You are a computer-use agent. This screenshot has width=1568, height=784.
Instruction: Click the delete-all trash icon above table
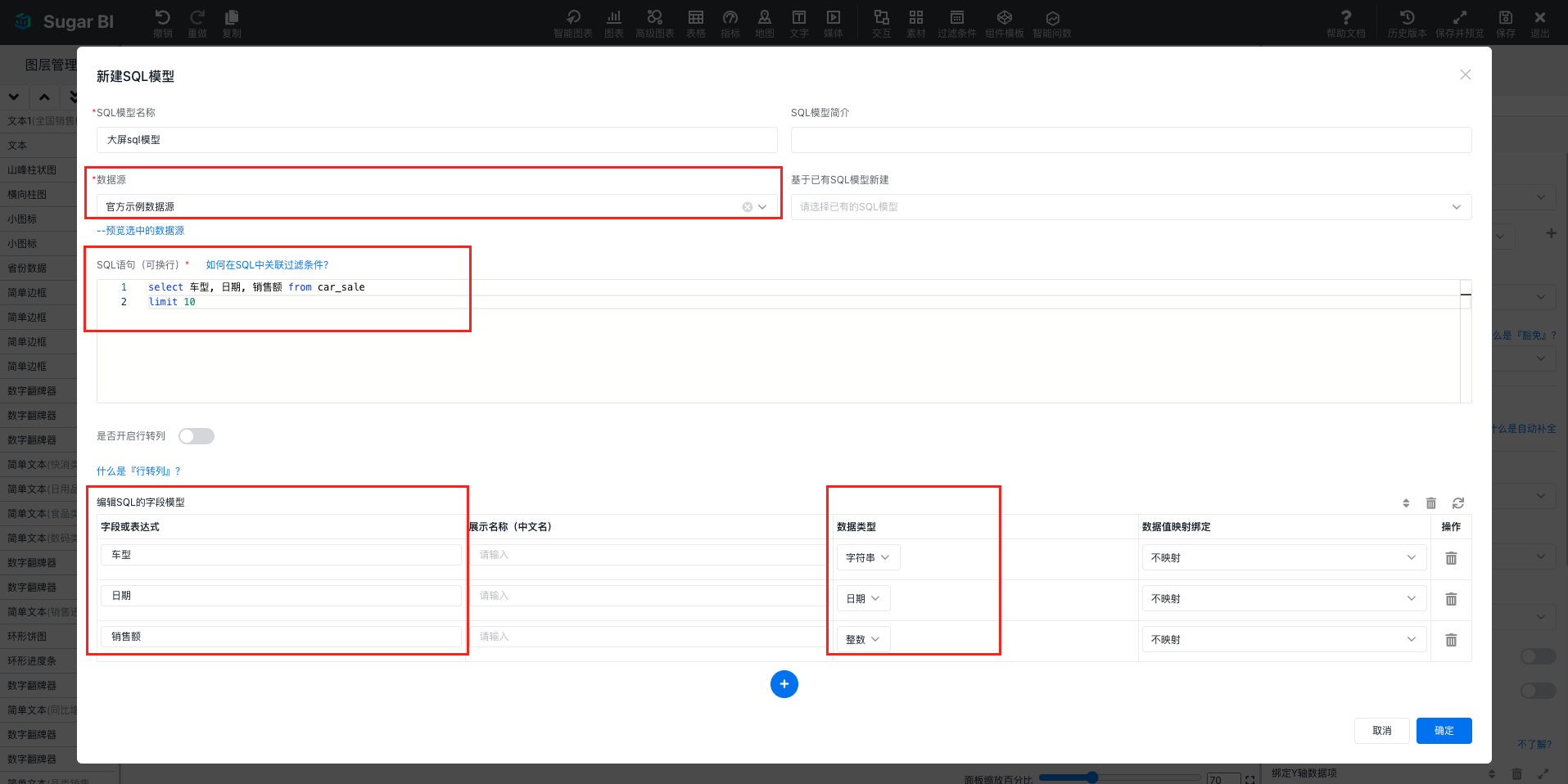coord(1431,503)
